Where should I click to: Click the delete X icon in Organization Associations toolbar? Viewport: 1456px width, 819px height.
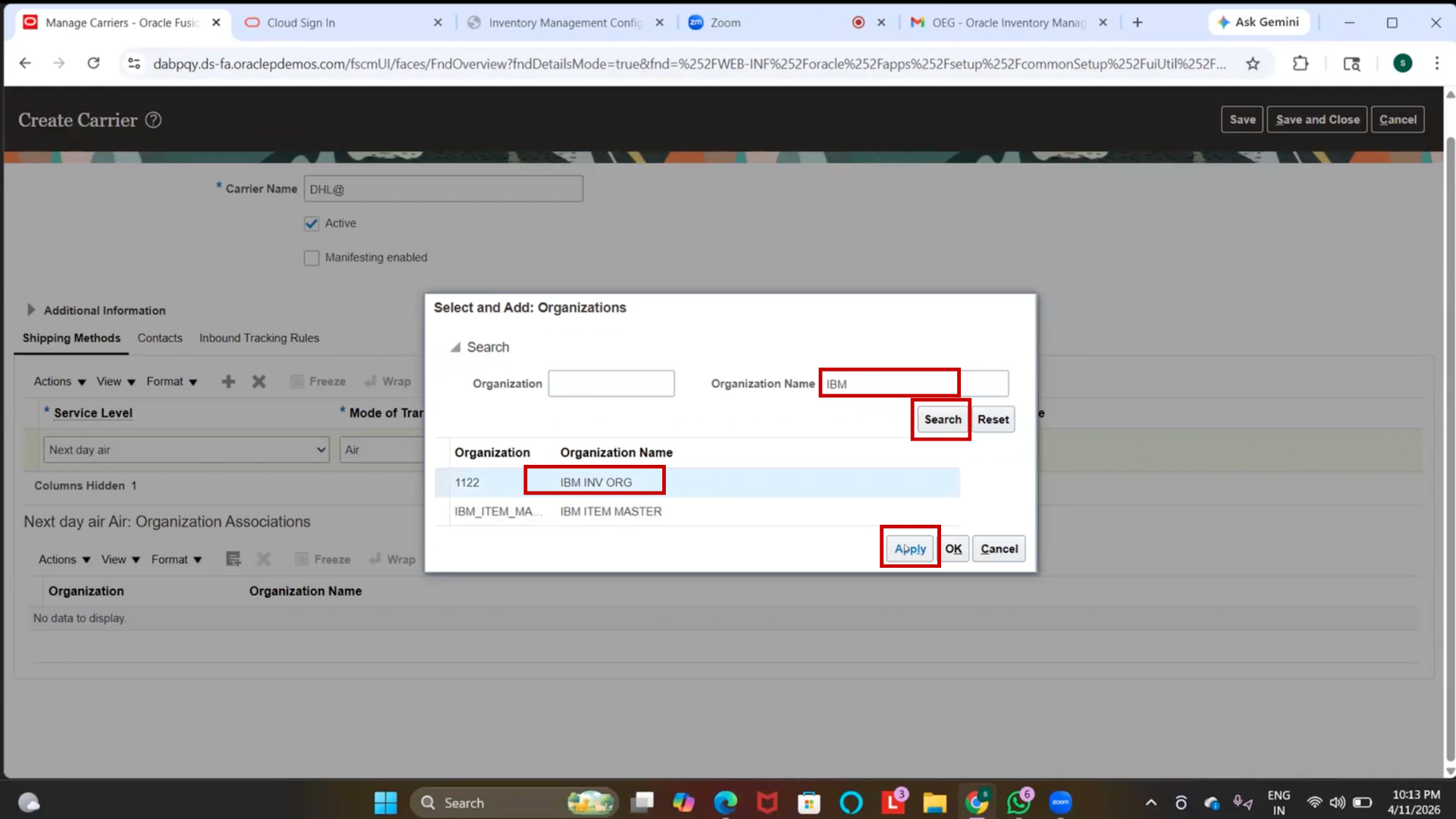click(263, 559)
